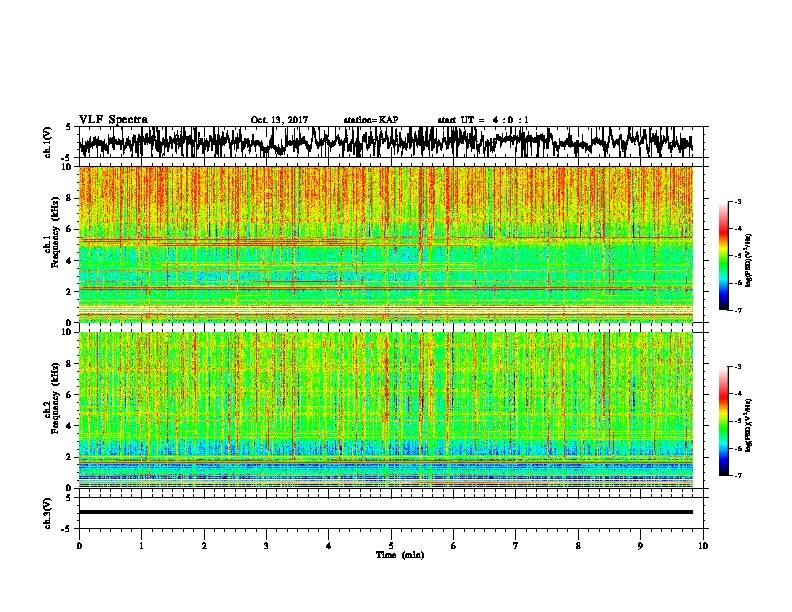792x612 pixels.
Task: Click the ch.1 colorbar "log(PSD)" label
Action: click(748, 261)
